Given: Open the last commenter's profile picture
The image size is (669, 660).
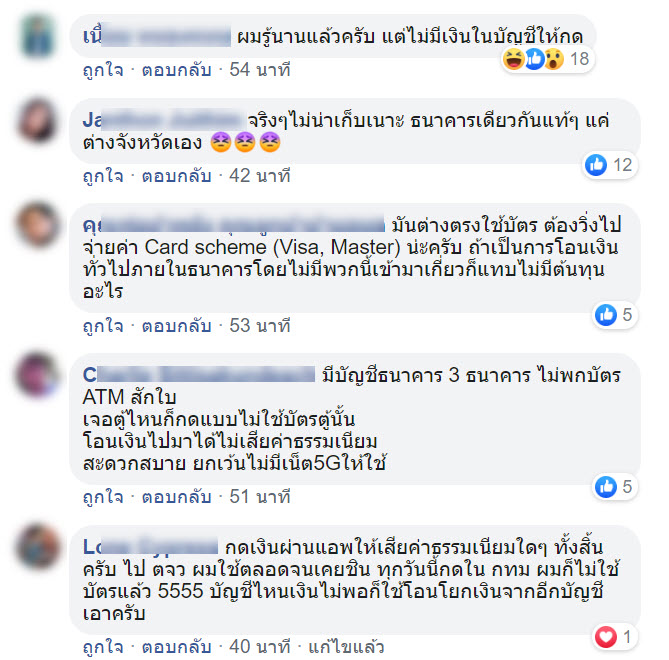Looking at the screenshot, I should [x=38, y=546].
